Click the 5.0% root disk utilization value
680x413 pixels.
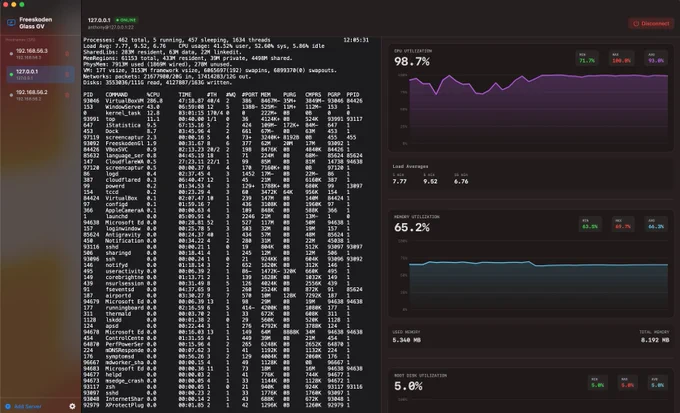tap(408, 386)
